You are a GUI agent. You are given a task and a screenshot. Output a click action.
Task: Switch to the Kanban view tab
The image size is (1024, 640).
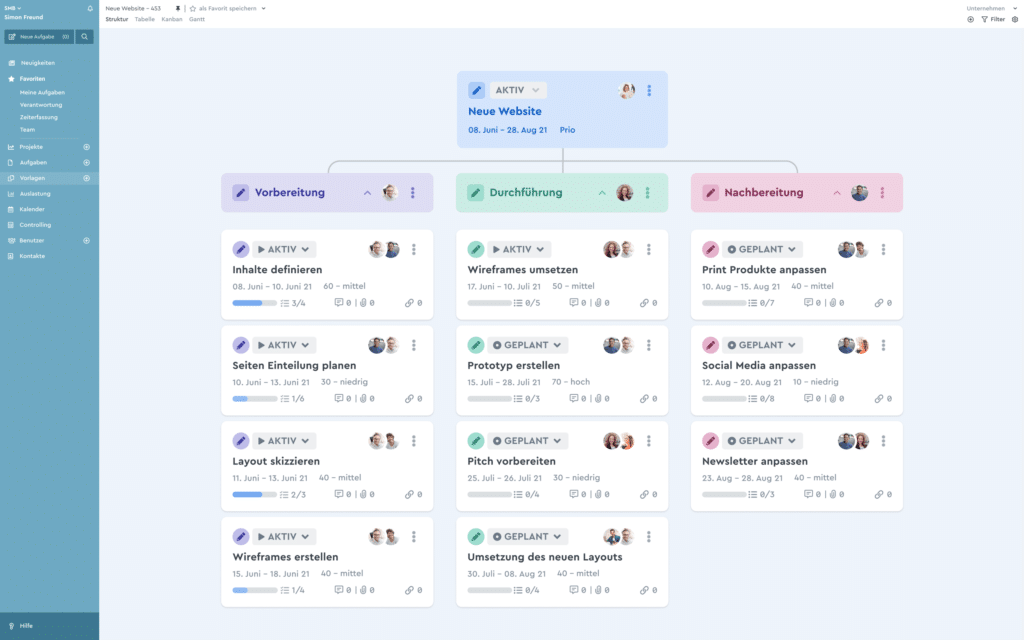pos(172,19)
